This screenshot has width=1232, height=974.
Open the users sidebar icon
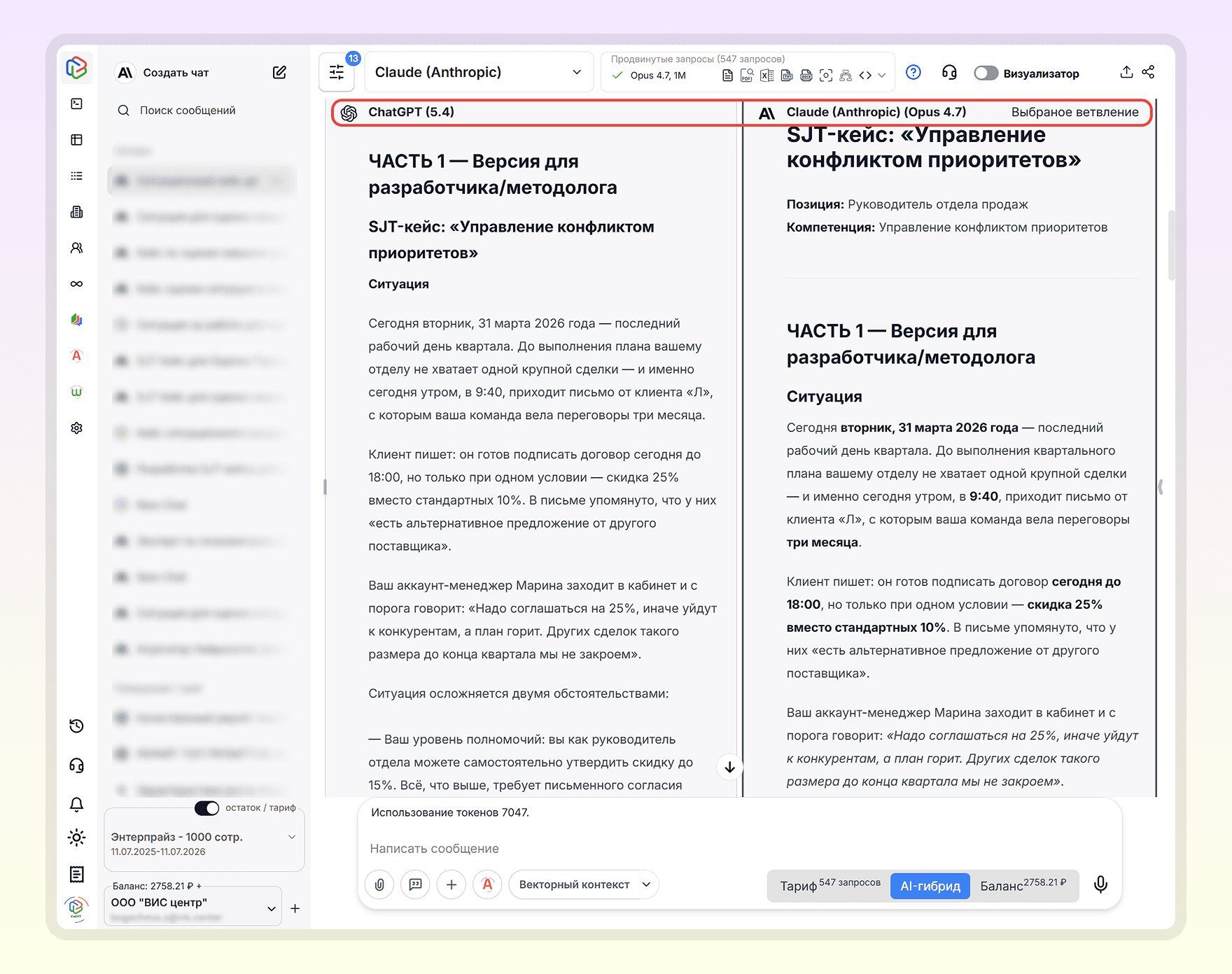point(77,248)
